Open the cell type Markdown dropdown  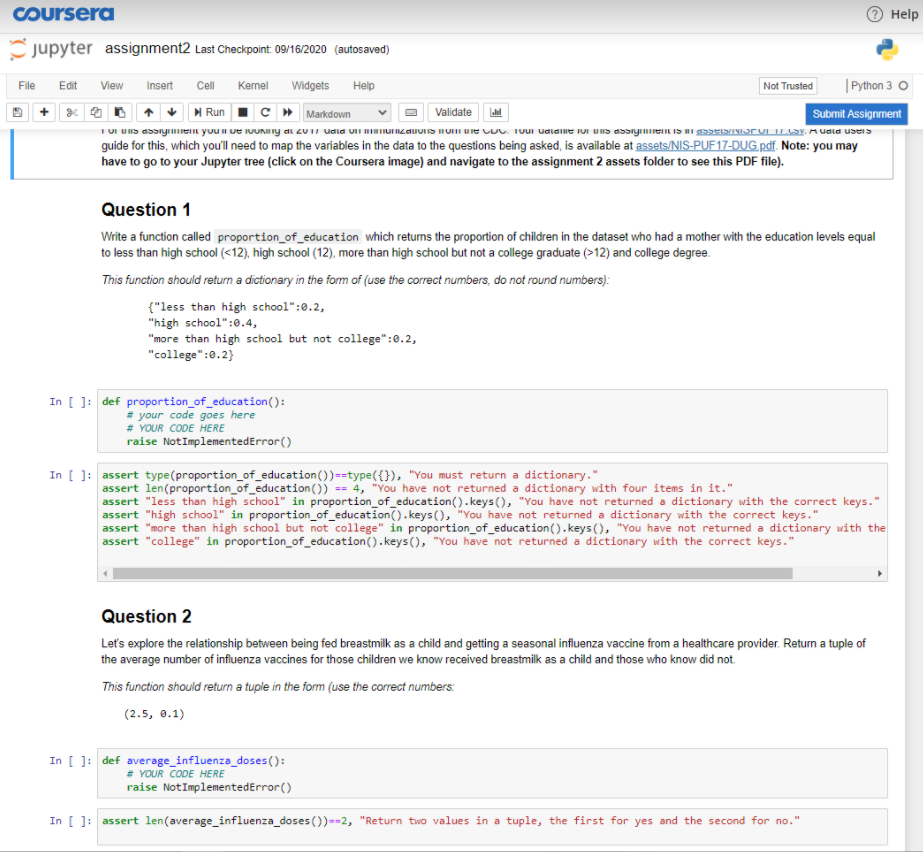point(347,113)
